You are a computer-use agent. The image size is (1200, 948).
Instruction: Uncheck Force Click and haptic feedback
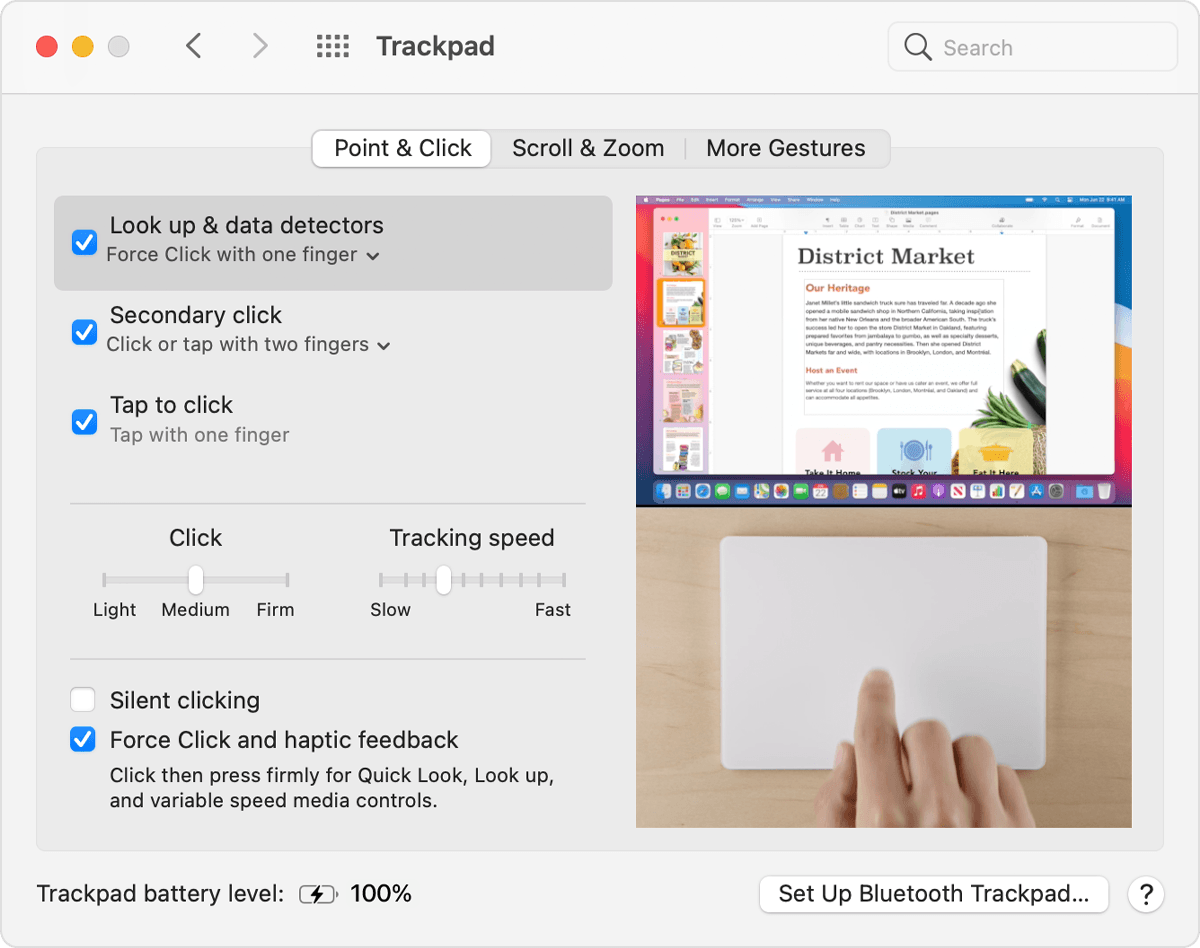(x=83, y=739)
